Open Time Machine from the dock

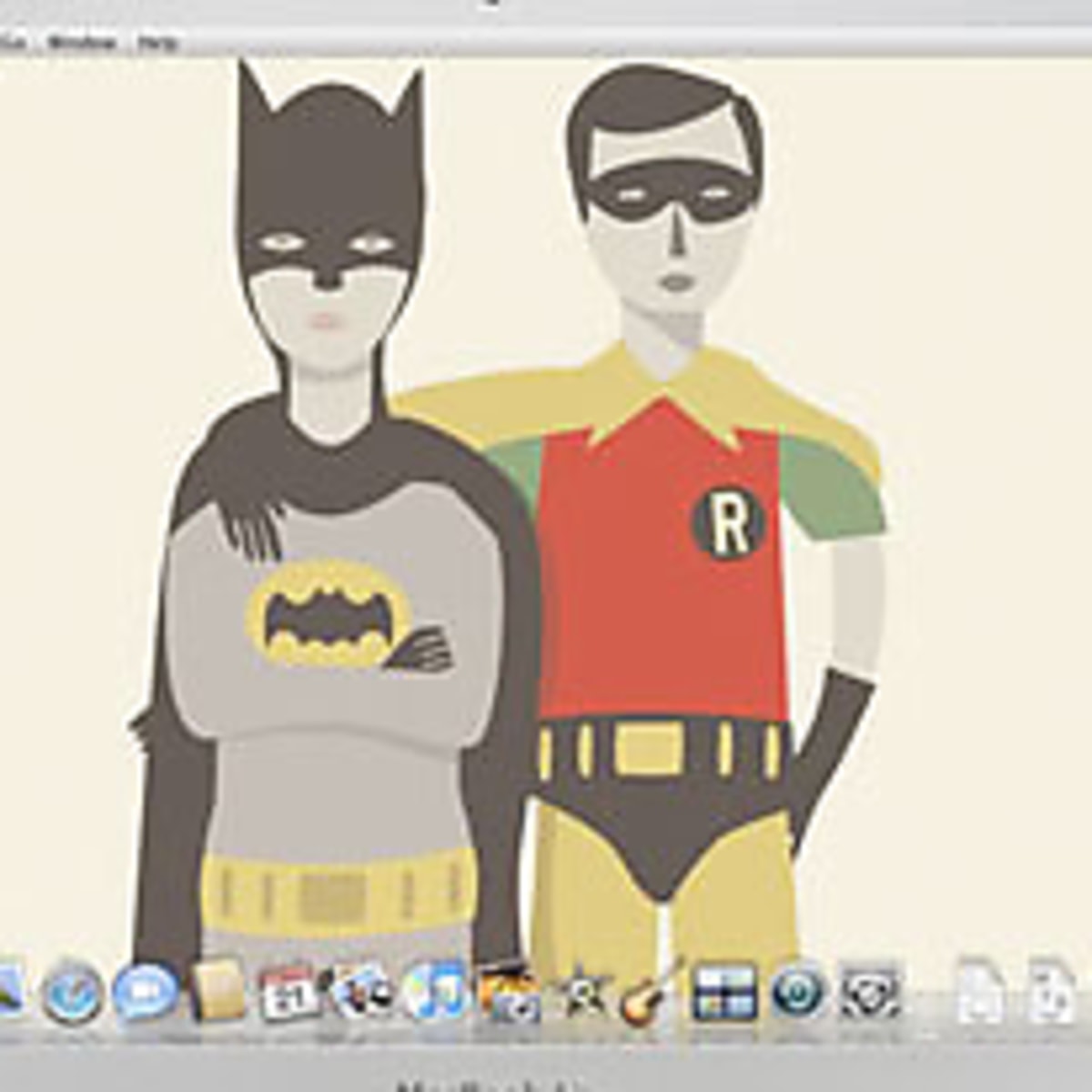point(799,992)
